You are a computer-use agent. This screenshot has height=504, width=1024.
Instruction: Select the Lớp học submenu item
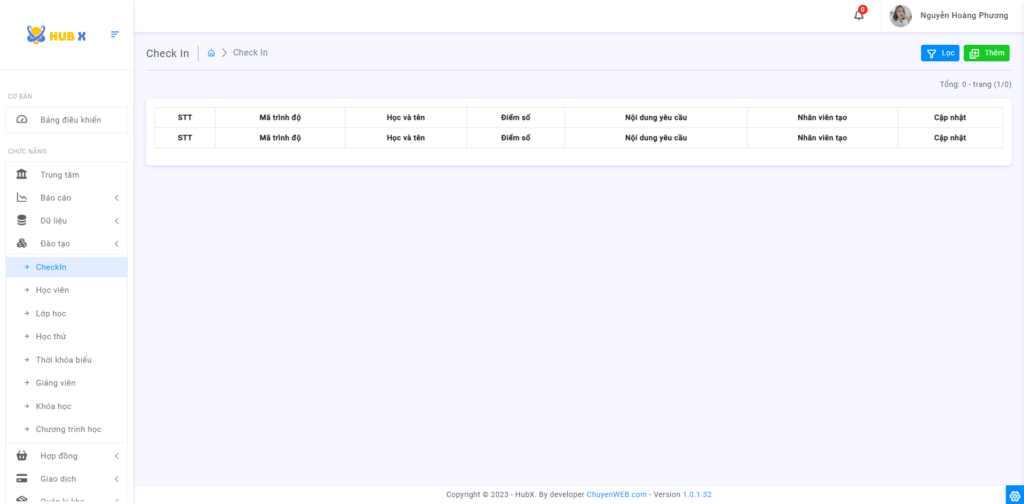[67, 313]
